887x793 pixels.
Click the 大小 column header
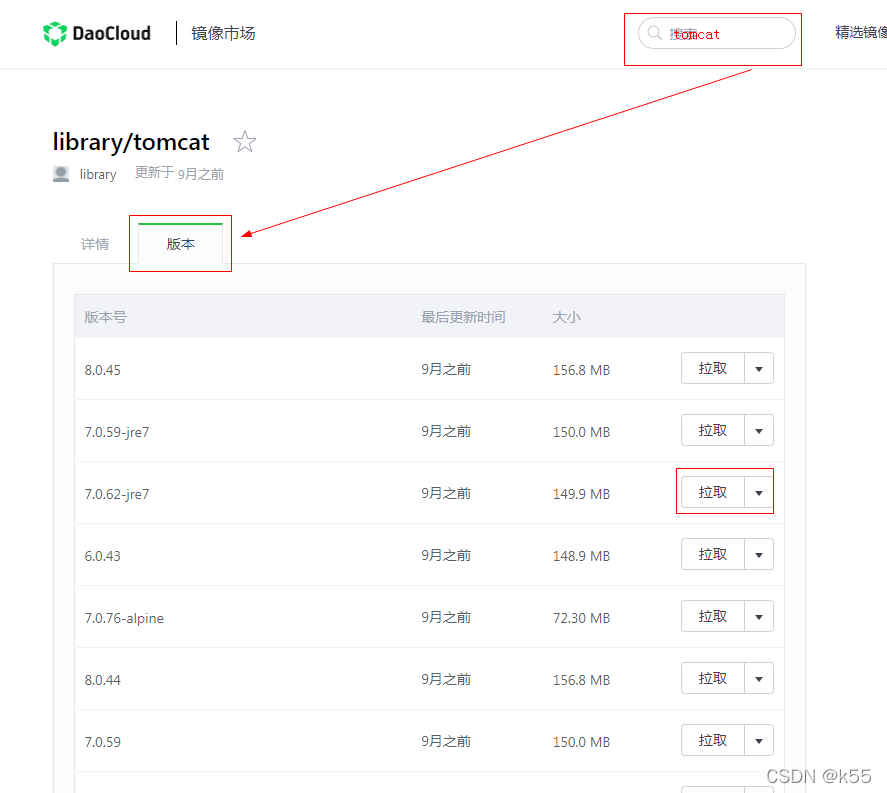pos(566,317)
